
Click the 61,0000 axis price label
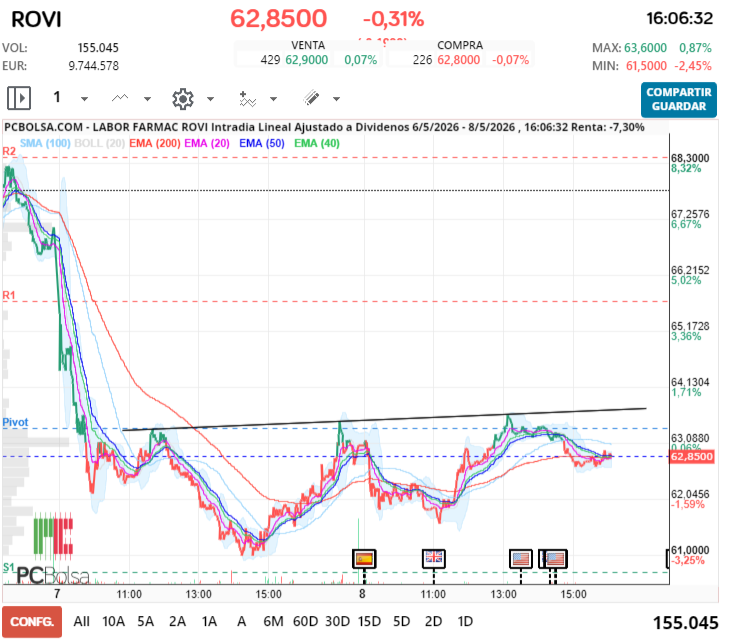point(690,551)
